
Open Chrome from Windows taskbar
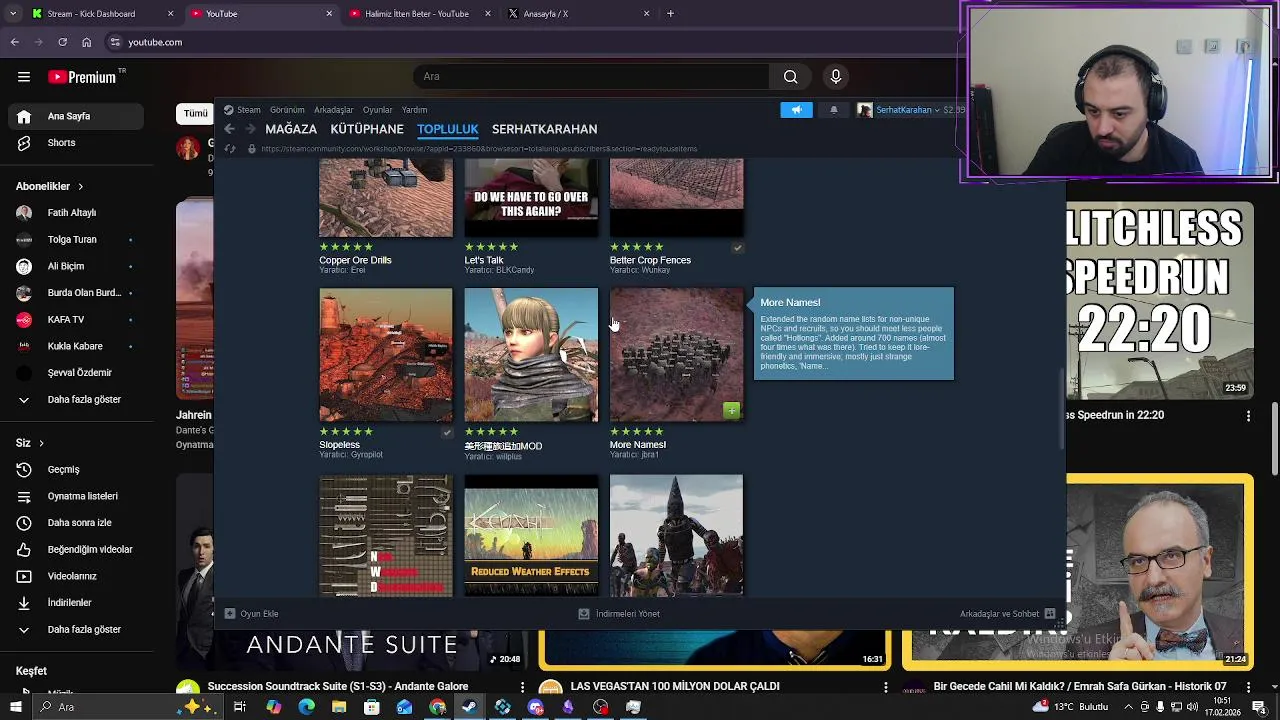pos(437,707)
